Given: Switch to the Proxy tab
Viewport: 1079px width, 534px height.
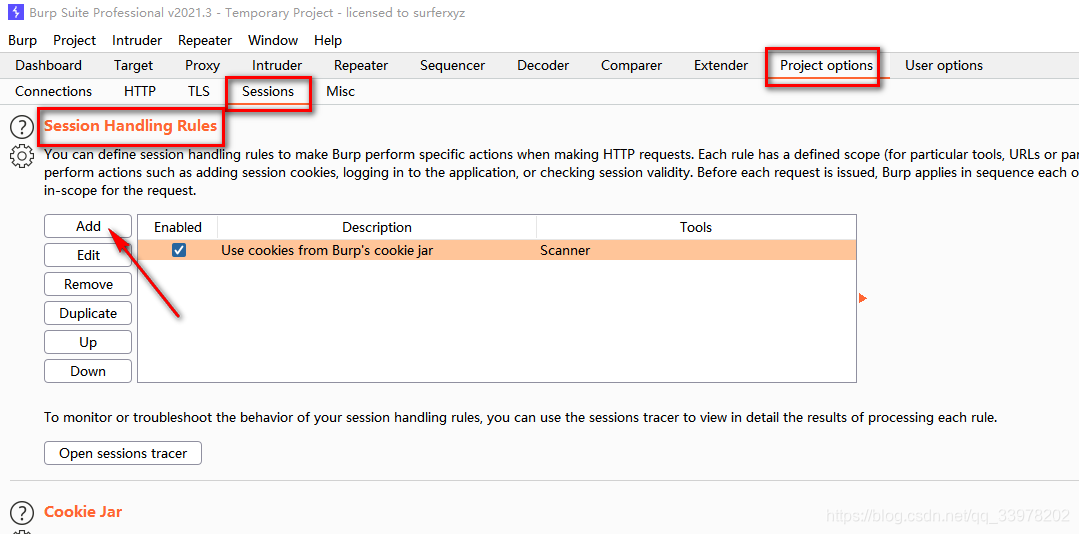Looking at the screenshot, I should point(203,65).
